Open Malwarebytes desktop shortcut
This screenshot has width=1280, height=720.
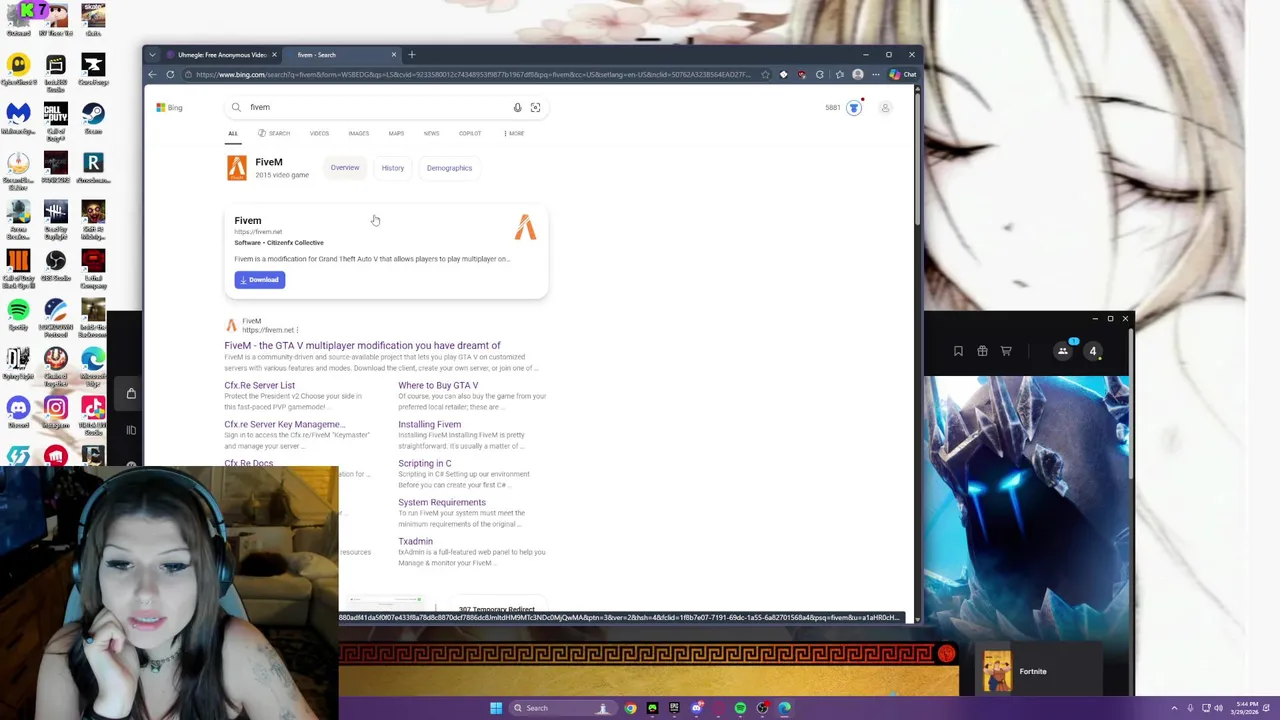click(18, 118)
